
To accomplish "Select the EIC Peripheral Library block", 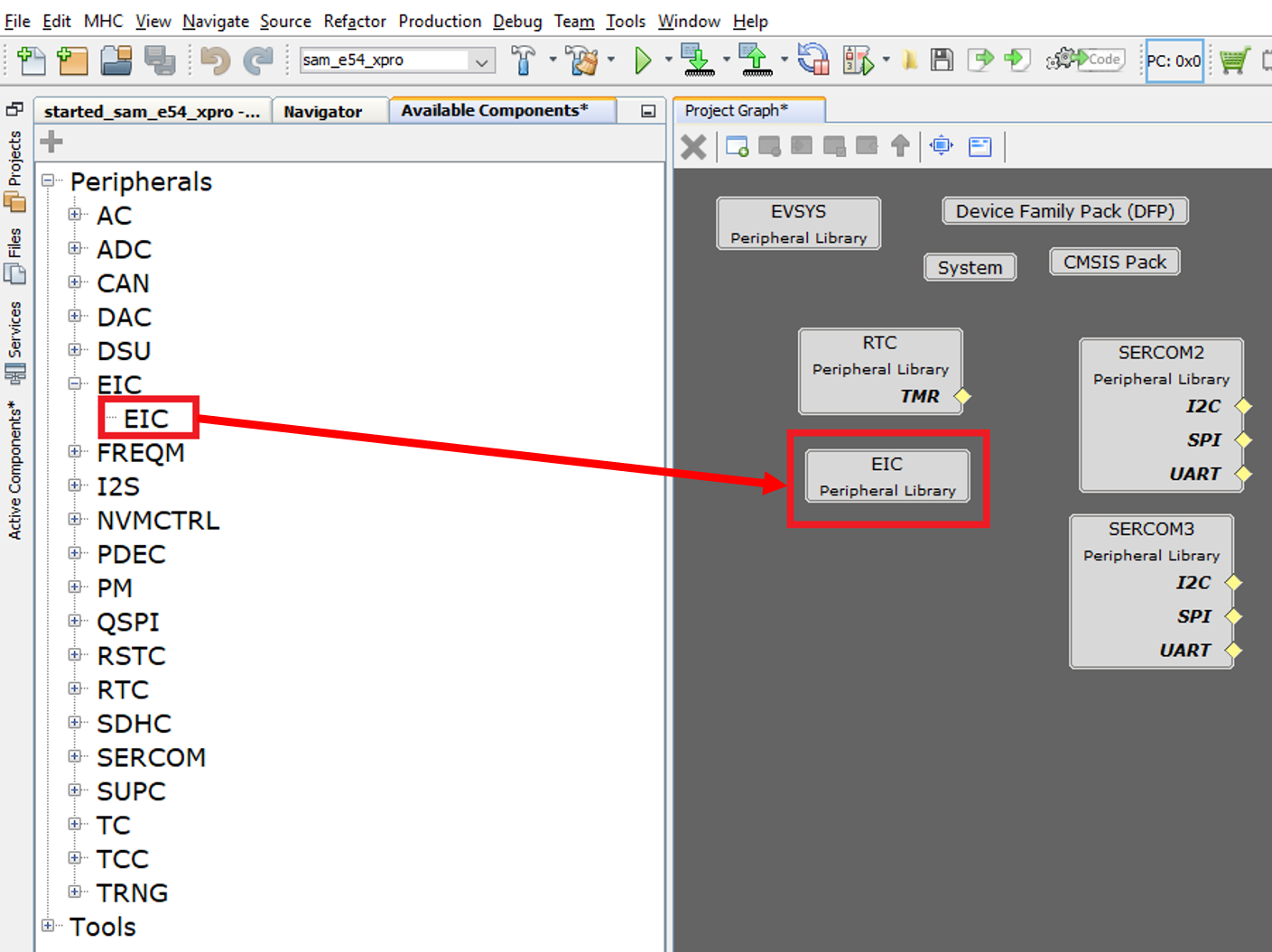I will [x=887, y=476].
